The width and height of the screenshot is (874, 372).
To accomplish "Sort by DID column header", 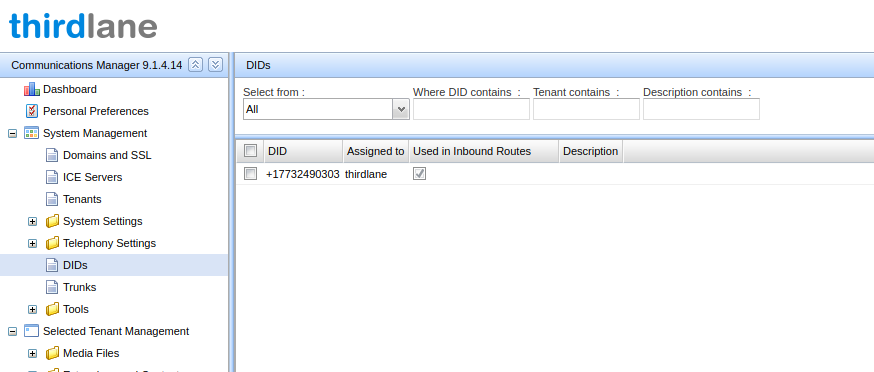I will [304, 151].
